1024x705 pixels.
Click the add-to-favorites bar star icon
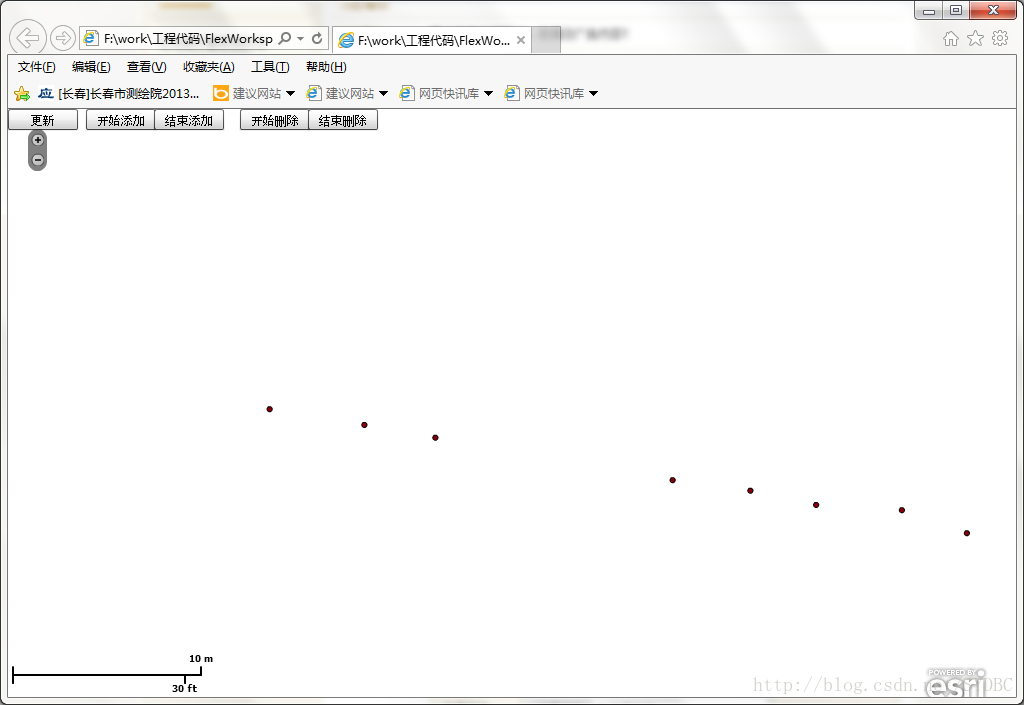[22, 93]
